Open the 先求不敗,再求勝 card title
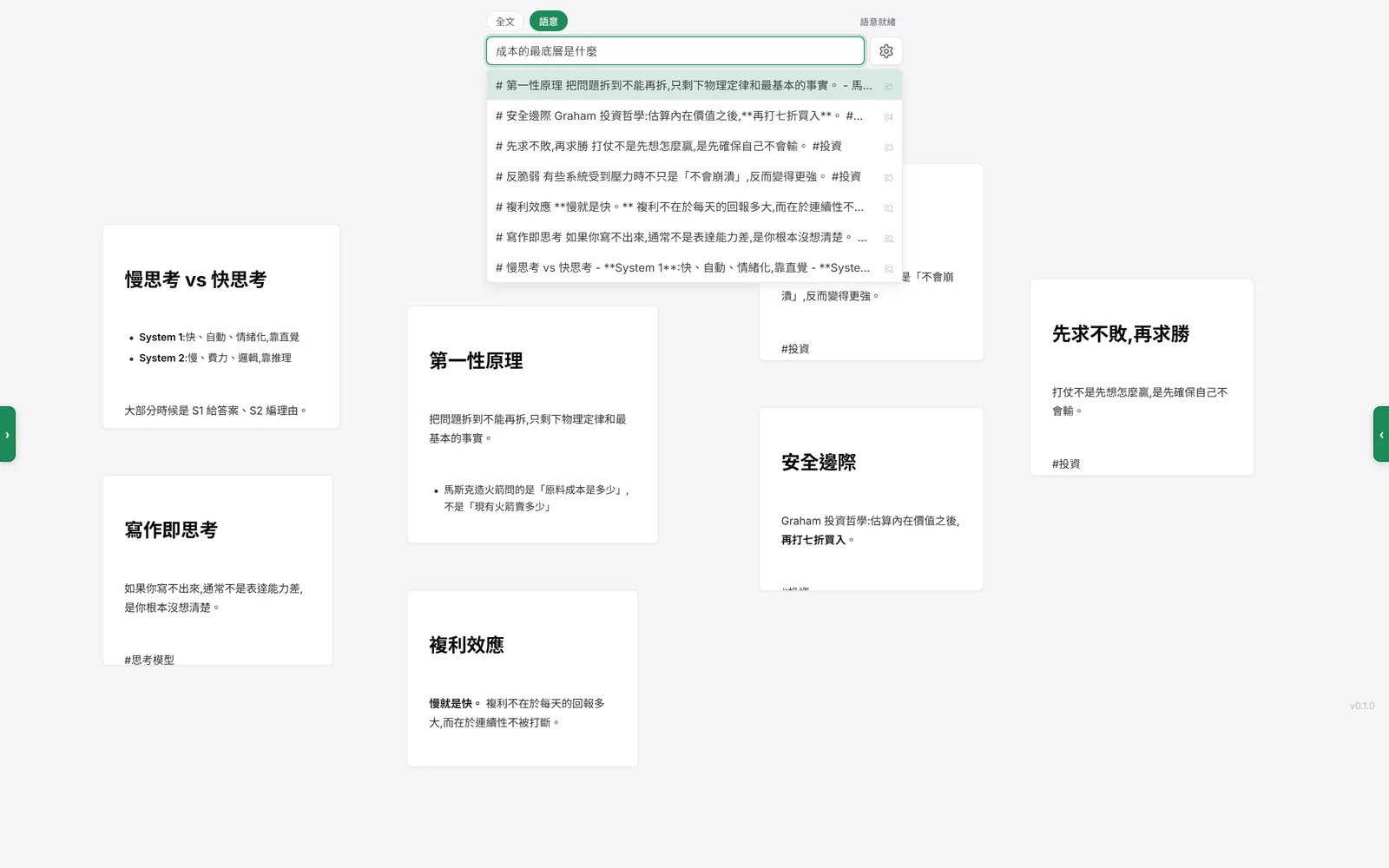Image resolution: width=1389 pixels, height=868 pixels. [1121, 334]
